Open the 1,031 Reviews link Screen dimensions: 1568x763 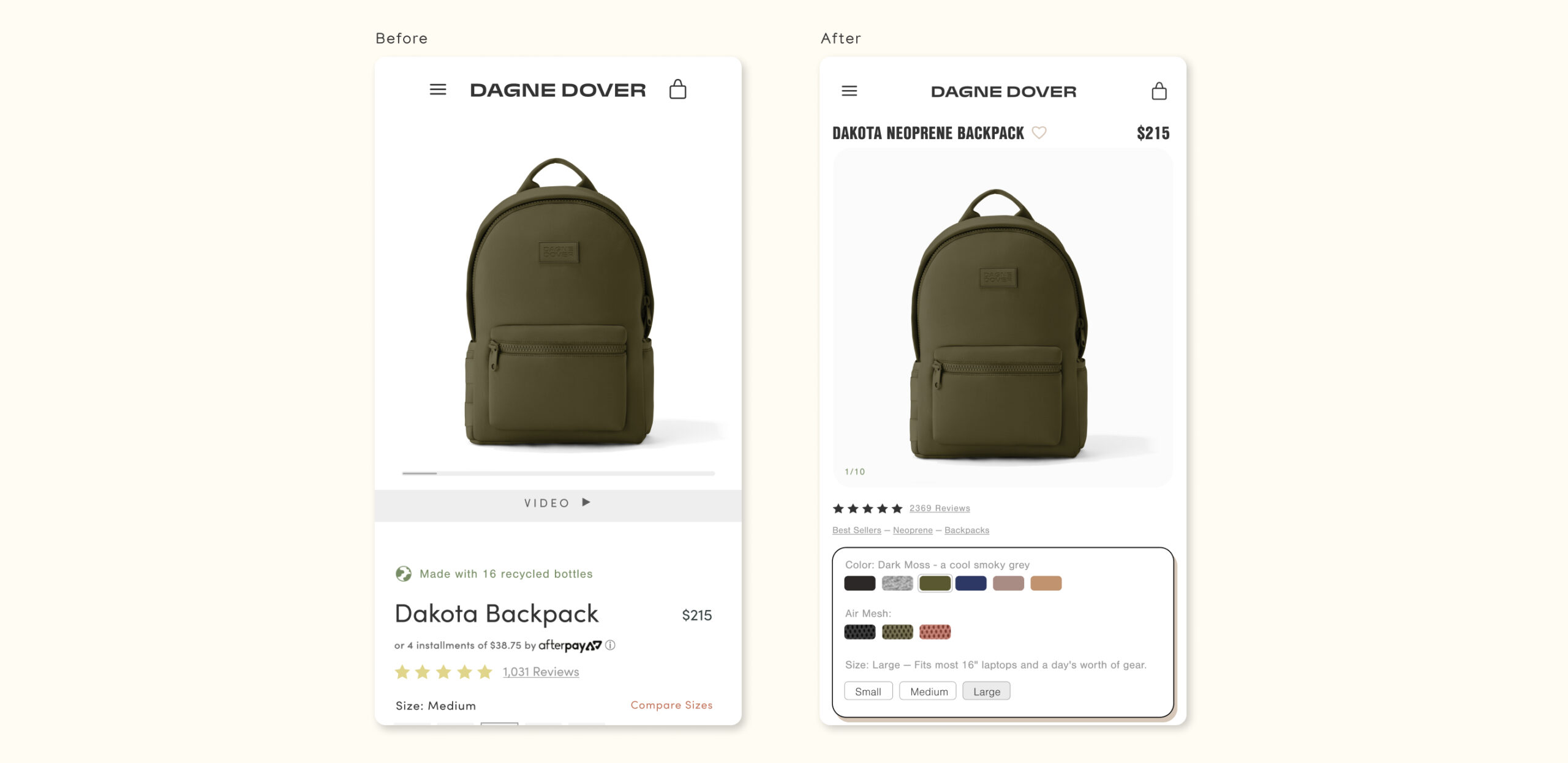[540, 672]
